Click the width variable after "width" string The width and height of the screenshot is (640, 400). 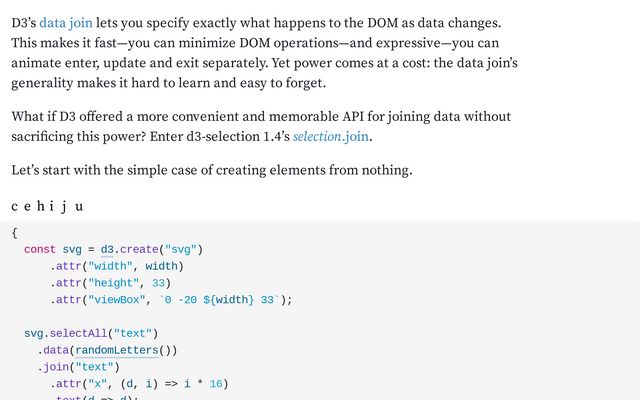(164, 266)
